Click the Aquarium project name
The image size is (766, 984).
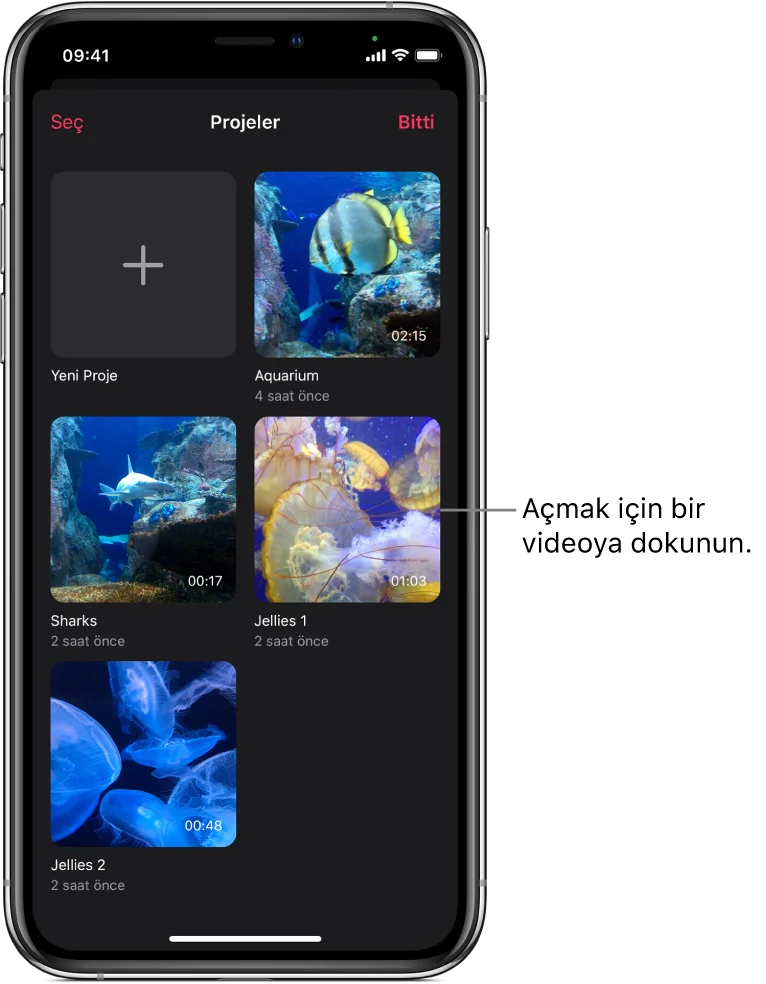point(286,376)
